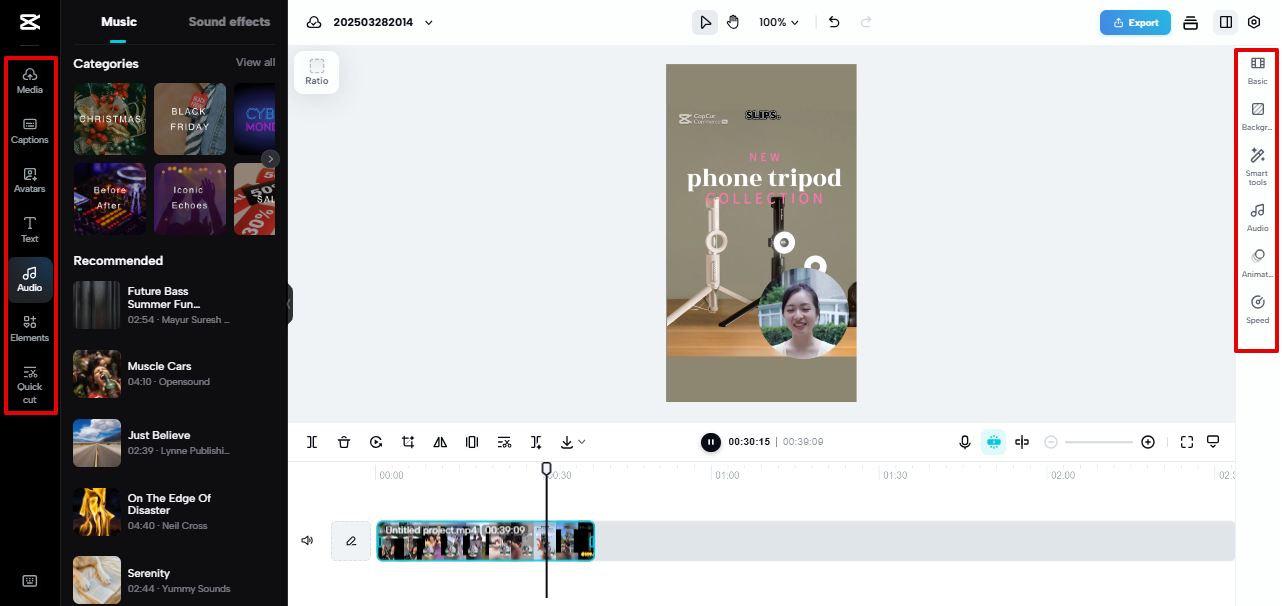Increase timeline zoom with the plus slider control
The image size is (1284, 606).
[1148, 441]
